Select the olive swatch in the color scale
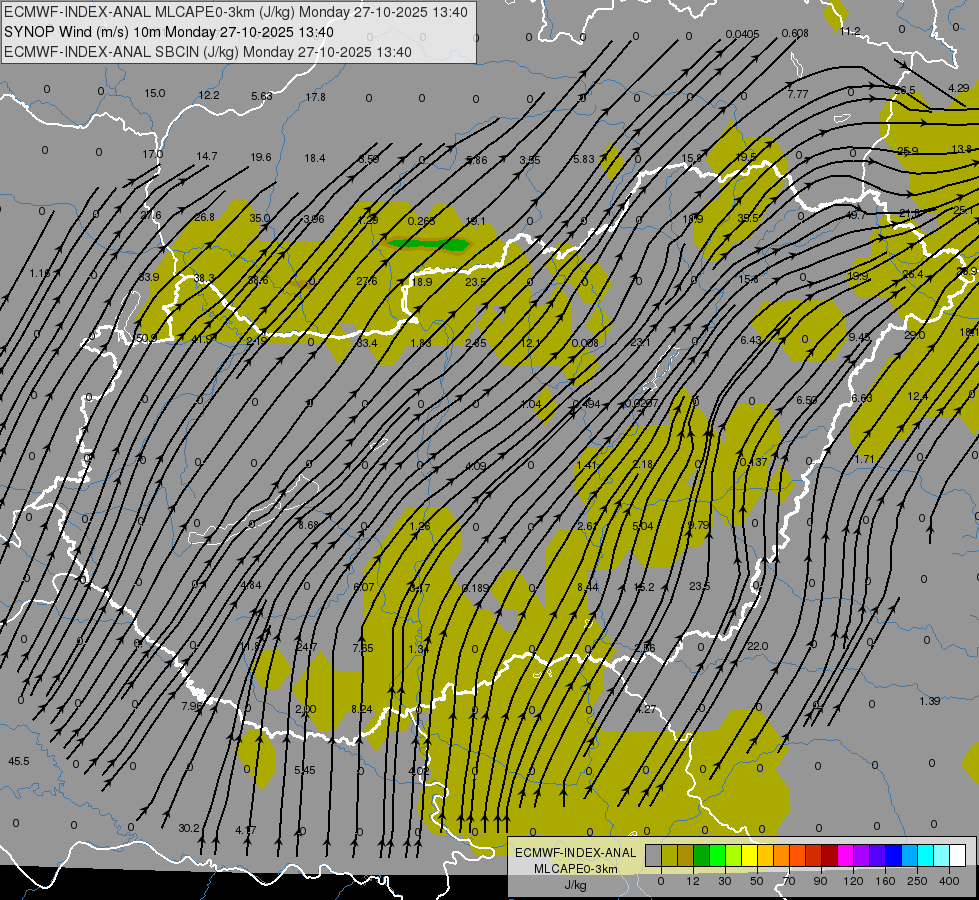Viewport: 979px width, 900px height. click(669, 855)
